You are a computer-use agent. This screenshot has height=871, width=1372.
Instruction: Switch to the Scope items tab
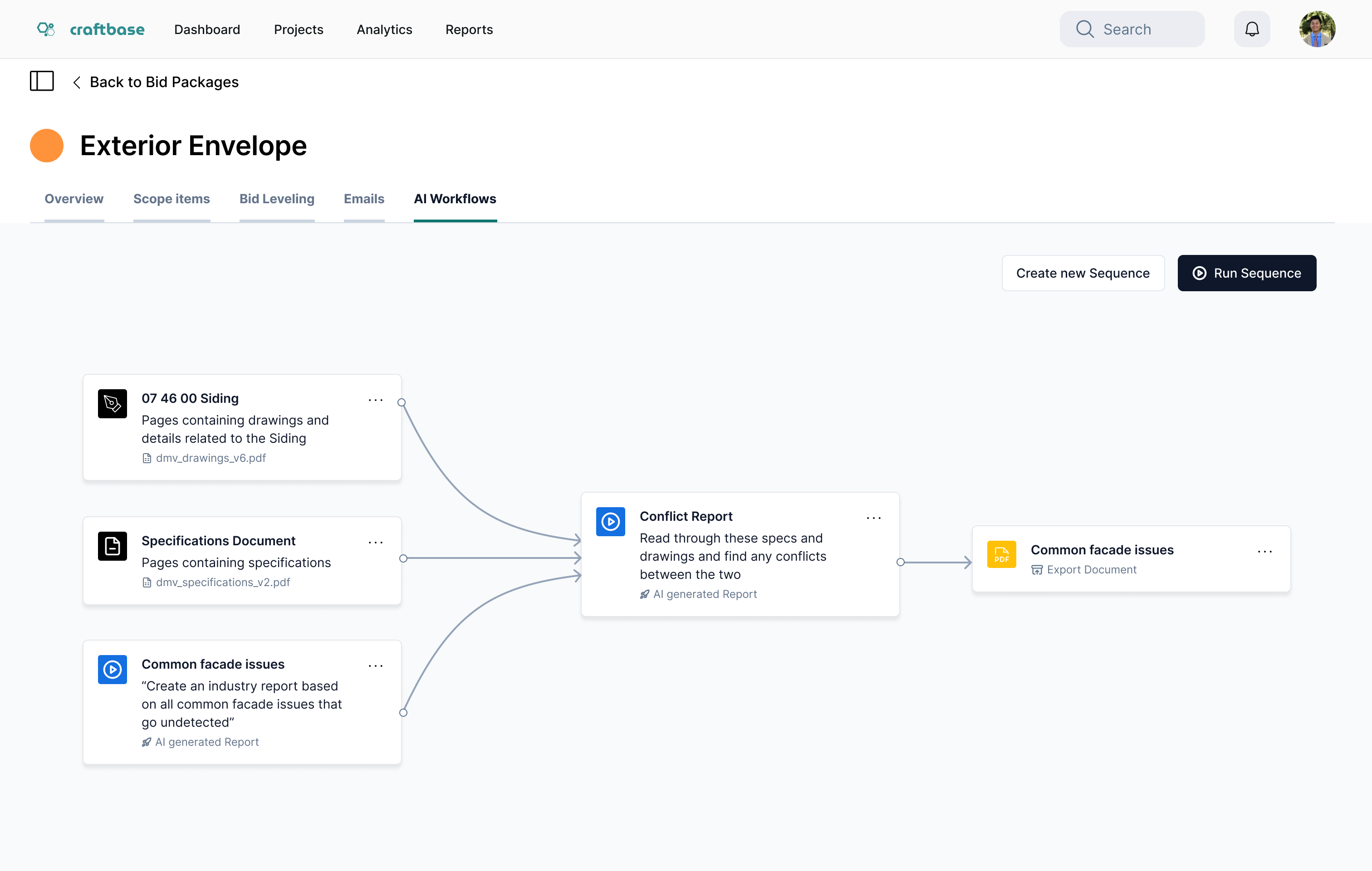[171, 199]
